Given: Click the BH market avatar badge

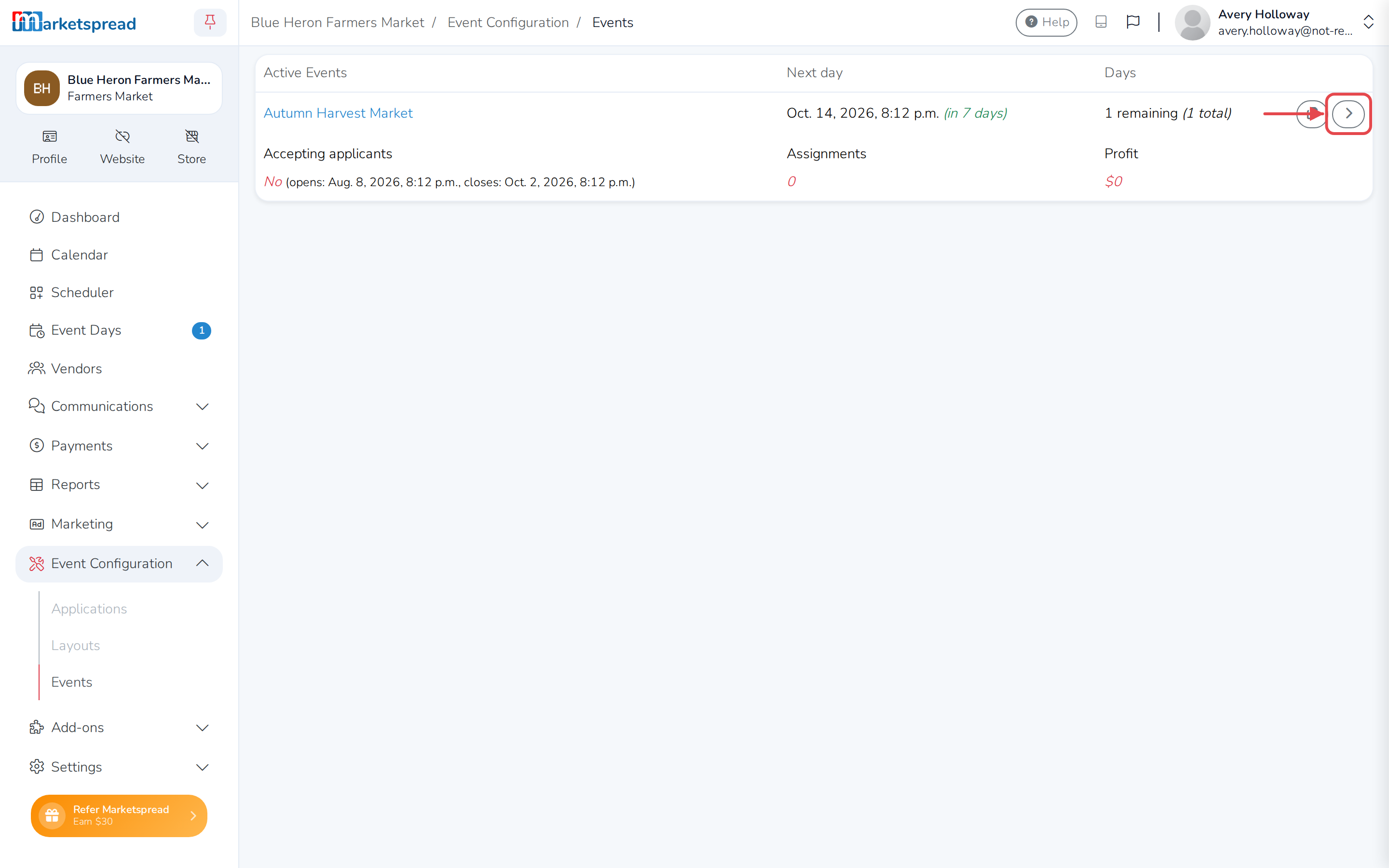Looking at the screenshot, I should [x=41, y=88].
